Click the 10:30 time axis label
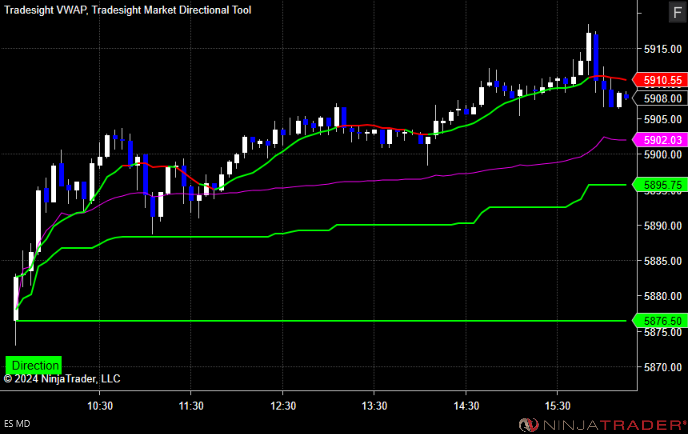Viewport: 688px width, 434px height. tap(100, 405)
